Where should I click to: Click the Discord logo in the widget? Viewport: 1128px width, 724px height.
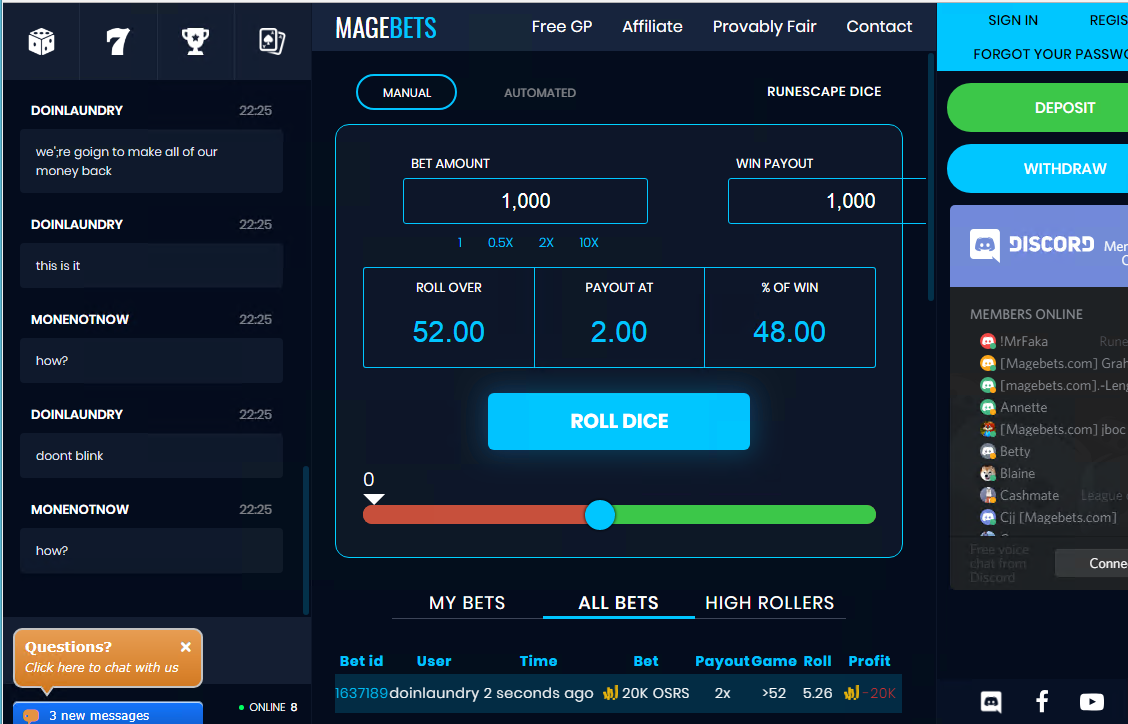pos(1032,245)
